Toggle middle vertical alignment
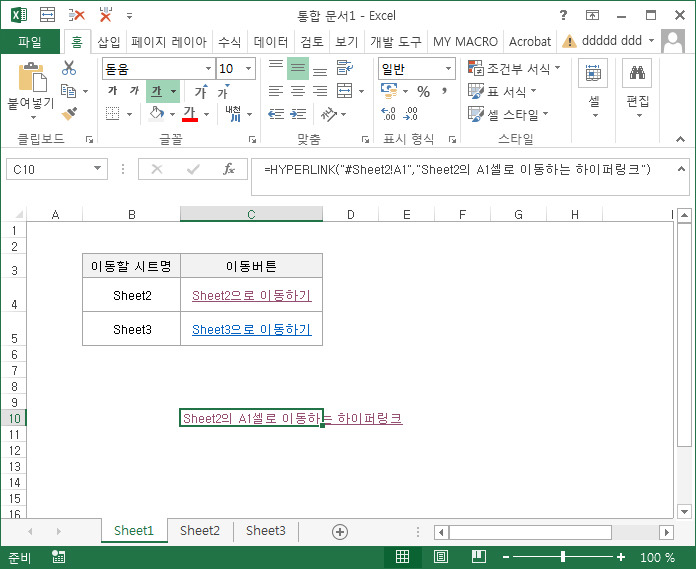This screenshot has width=696, height=569. coord(298,68)
